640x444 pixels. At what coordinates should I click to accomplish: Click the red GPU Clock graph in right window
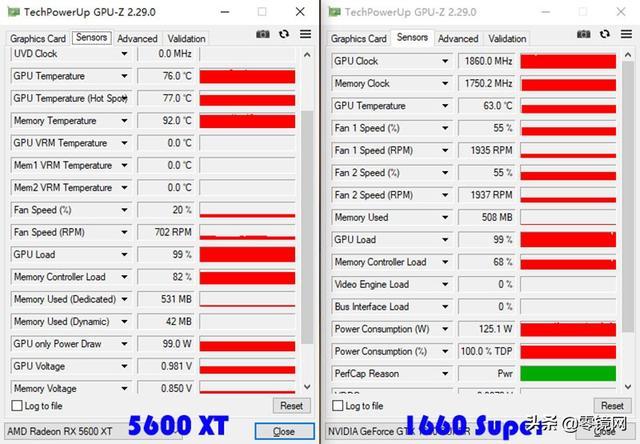pyautogui.click(x=568, y=61)
